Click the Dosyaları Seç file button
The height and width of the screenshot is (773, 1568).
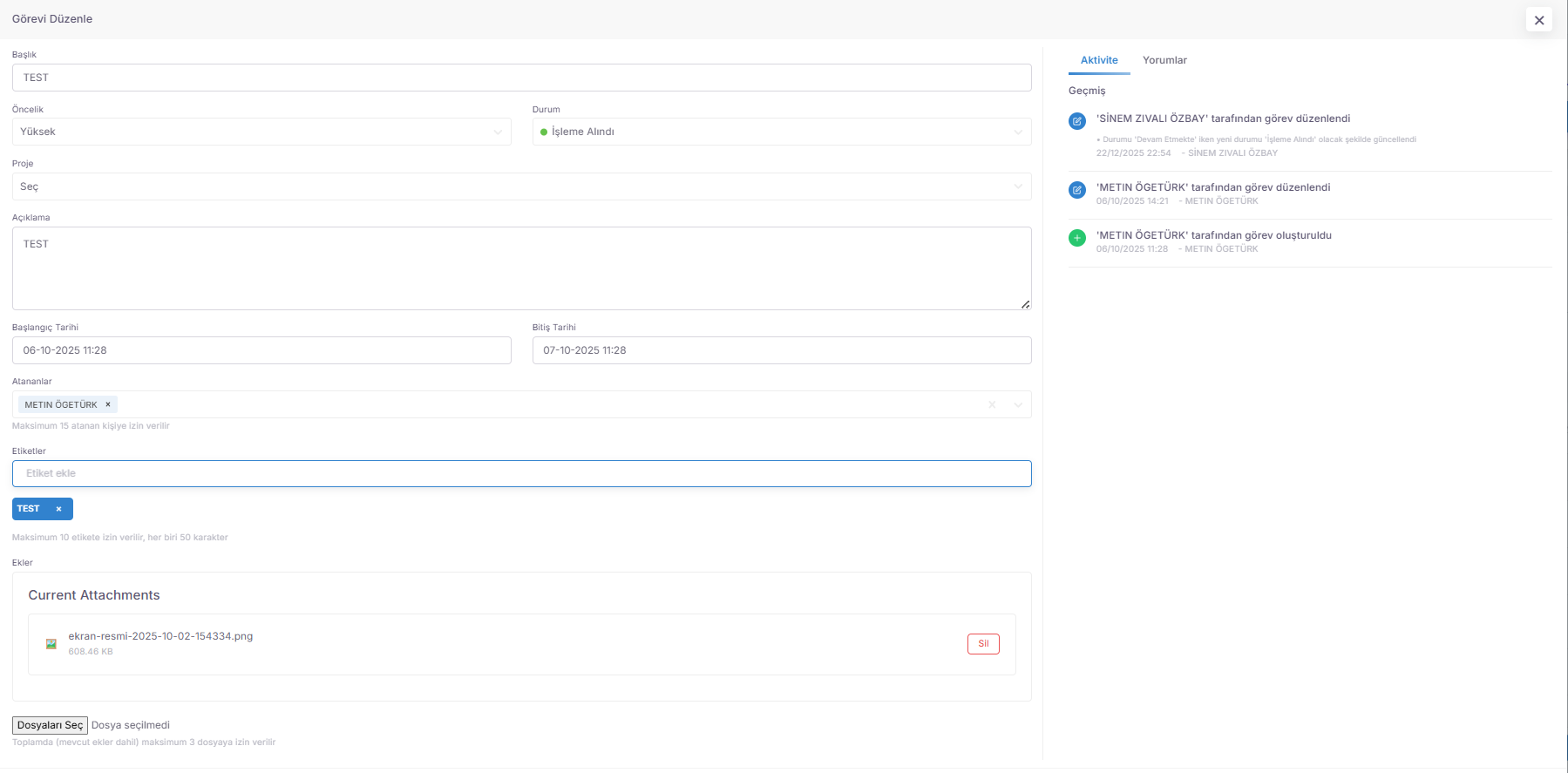pyautogui.click(x=50, y=725)
